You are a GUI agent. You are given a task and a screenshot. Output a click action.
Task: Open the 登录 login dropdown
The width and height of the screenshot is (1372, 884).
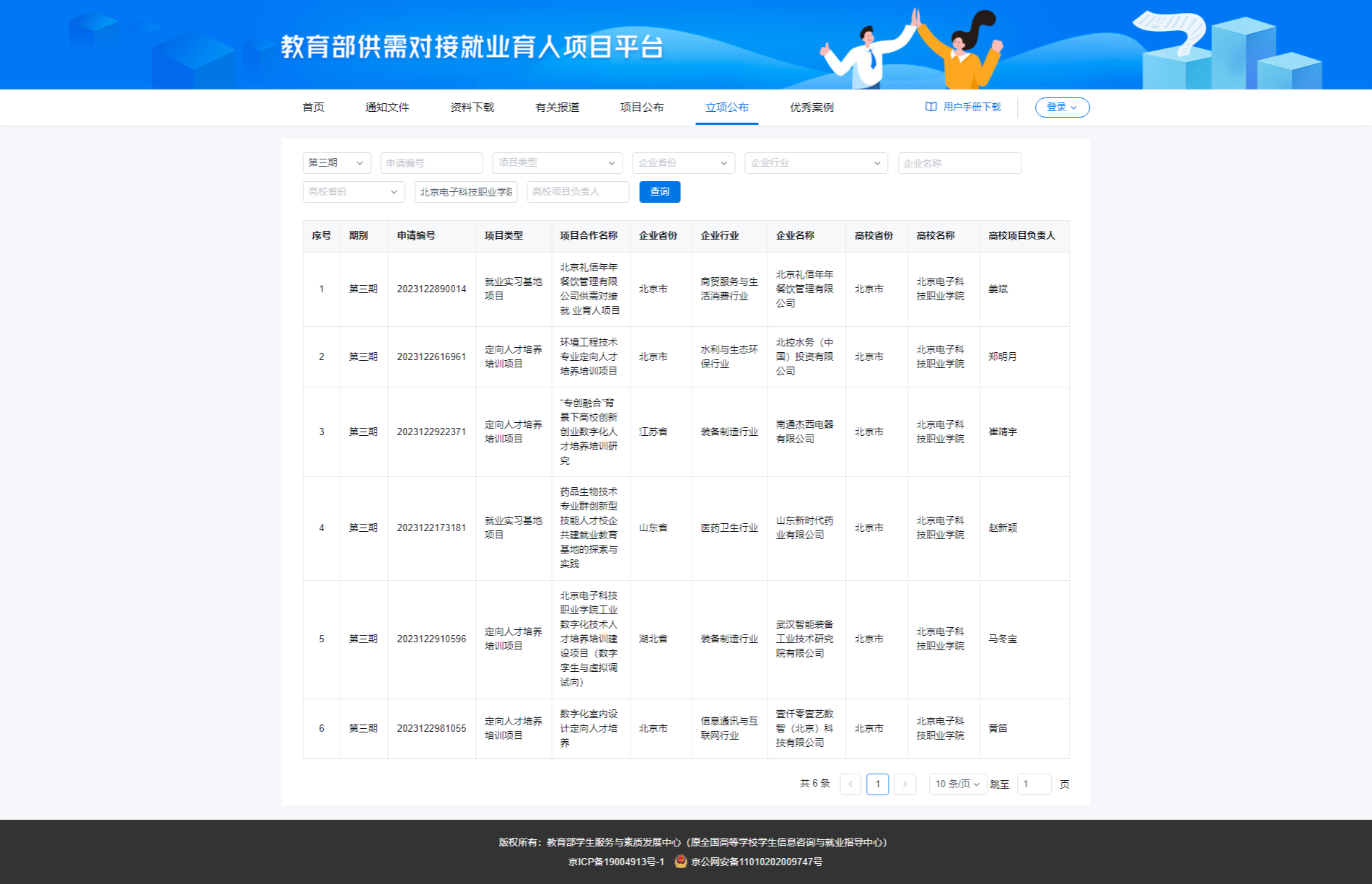tap(1062, 107)
